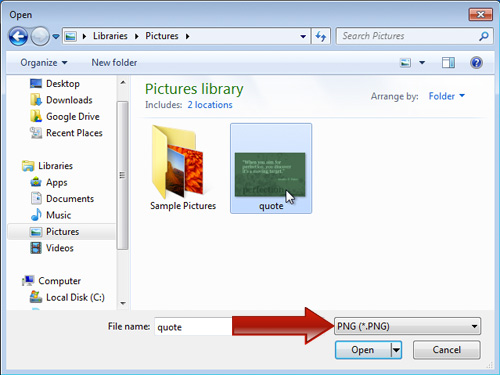
Task: Click the sidebar scrollbar down arrow
Action: click(x=123, y=303)
